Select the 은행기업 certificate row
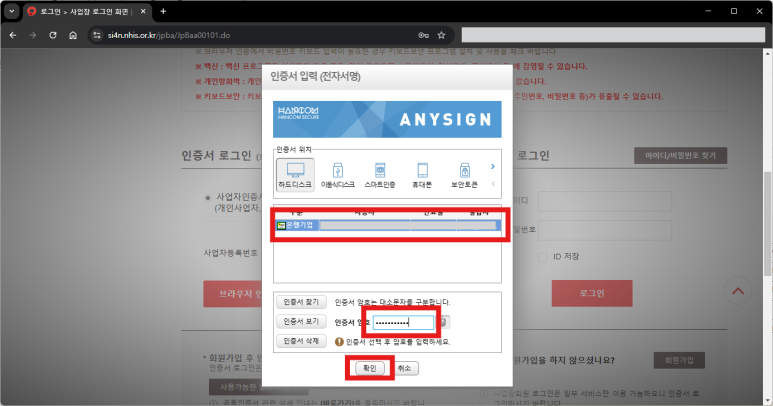 click(x=387, y=225)
